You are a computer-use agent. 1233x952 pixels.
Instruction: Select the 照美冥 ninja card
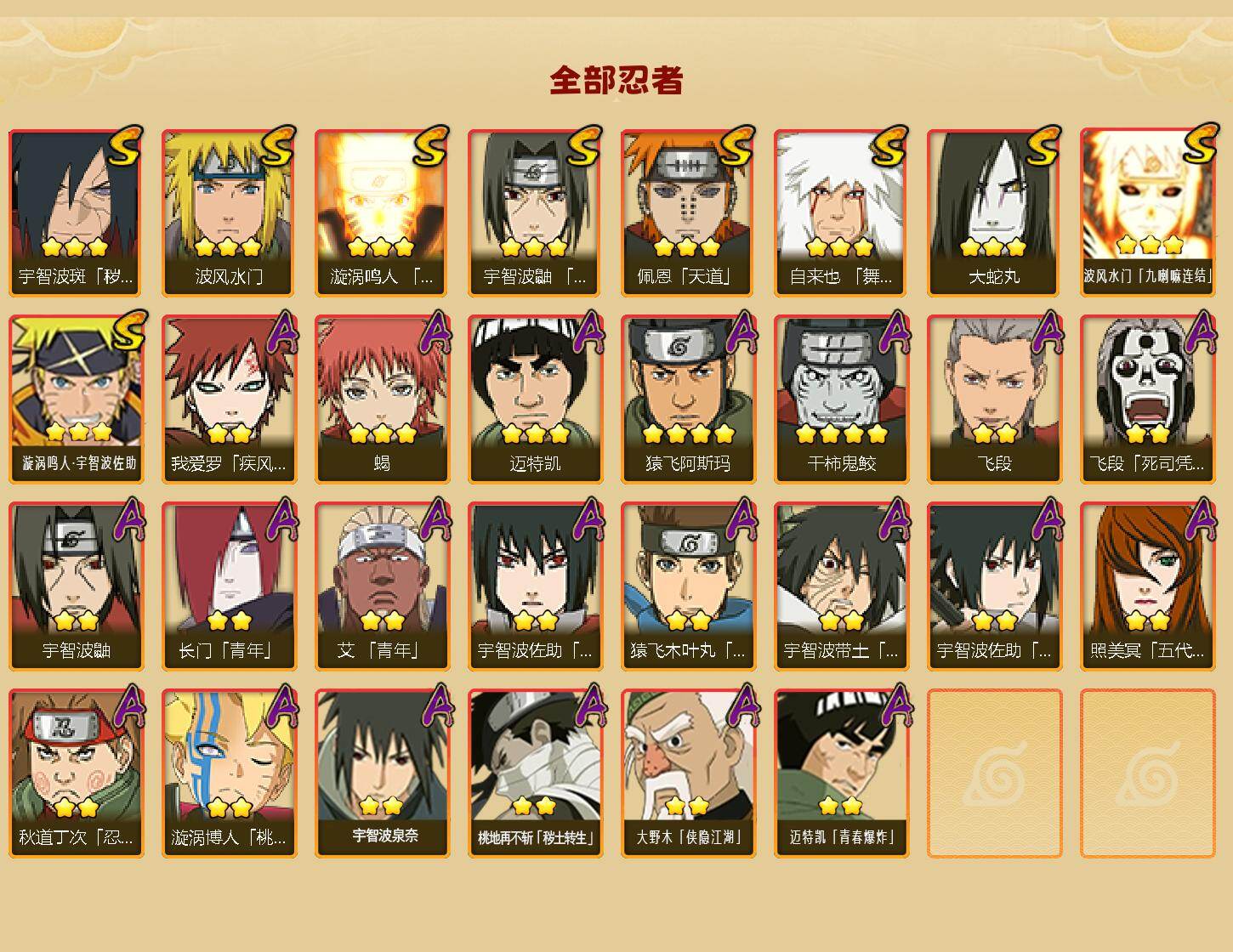point(1147,586)
